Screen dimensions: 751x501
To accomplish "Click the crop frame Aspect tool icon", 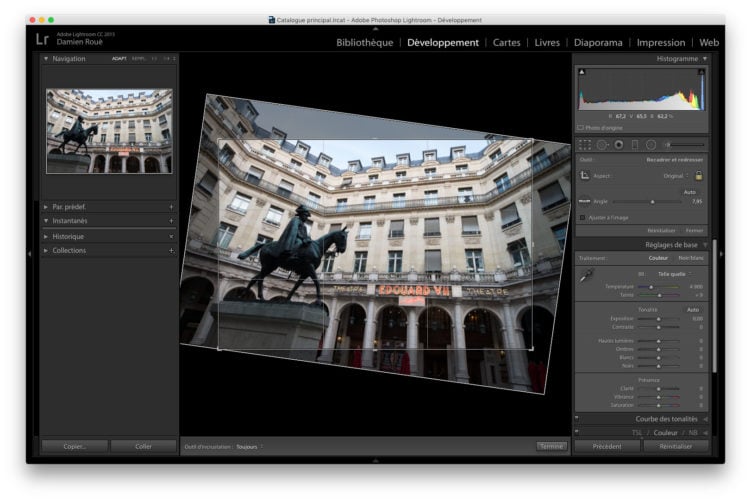I will (x=585, y=175).
